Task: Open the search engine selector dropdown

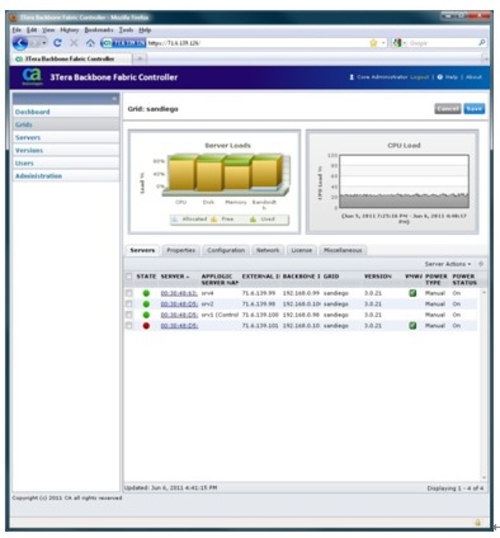Action: (x=400, y=43)
